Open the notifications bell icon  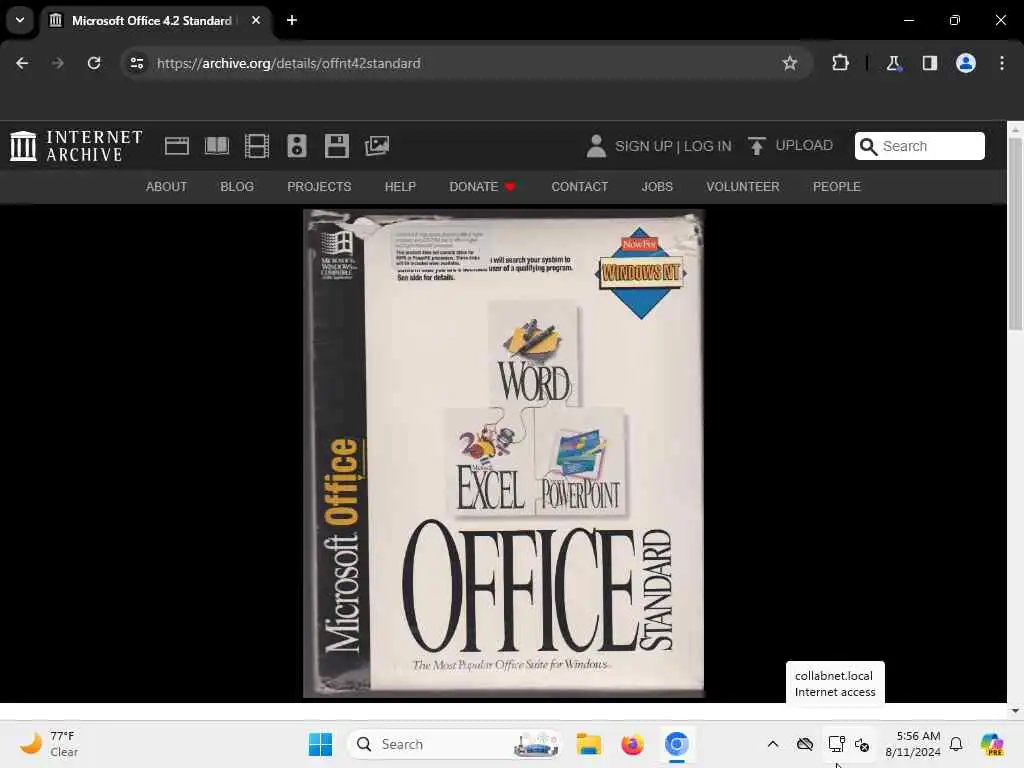956,744
